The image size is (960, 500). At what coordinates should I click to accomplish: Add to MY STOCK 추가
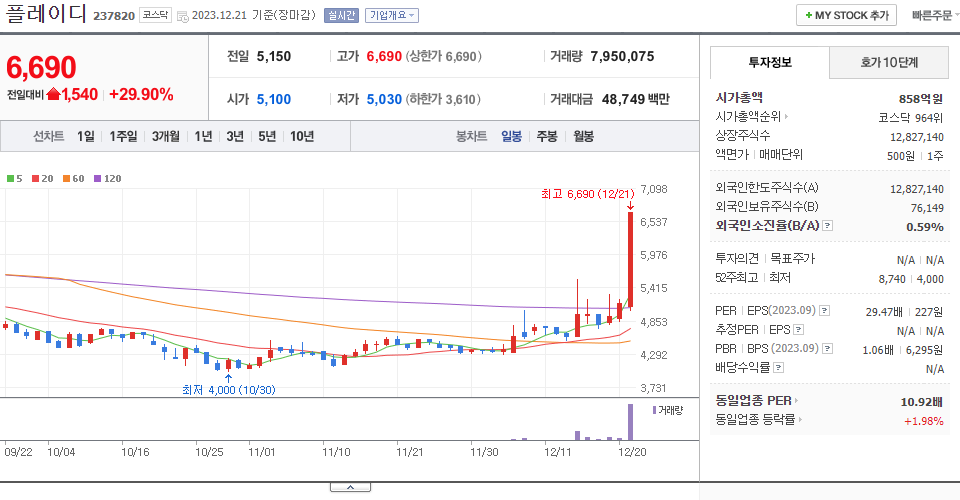click(846, 15)
